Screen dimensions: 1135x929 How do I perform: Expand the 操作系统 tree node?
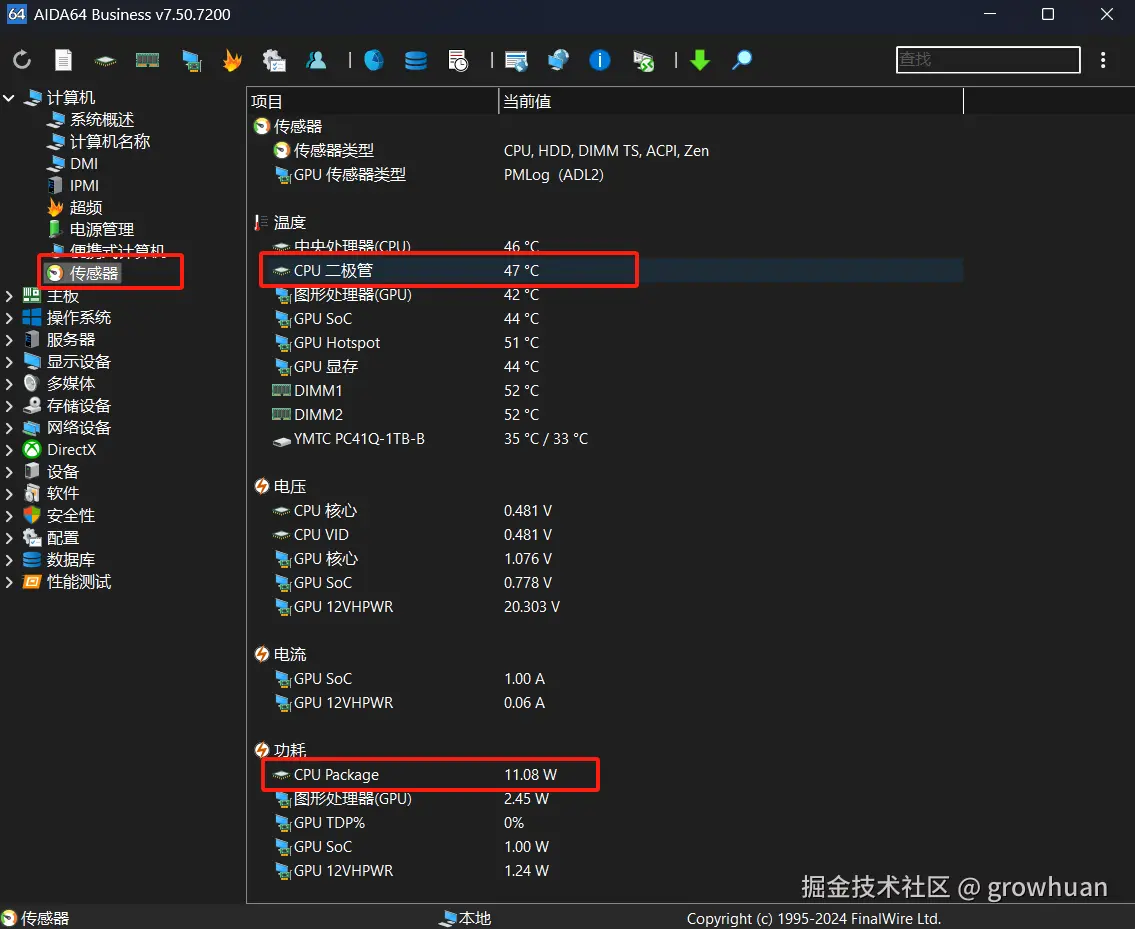click(x=9, y=318)
